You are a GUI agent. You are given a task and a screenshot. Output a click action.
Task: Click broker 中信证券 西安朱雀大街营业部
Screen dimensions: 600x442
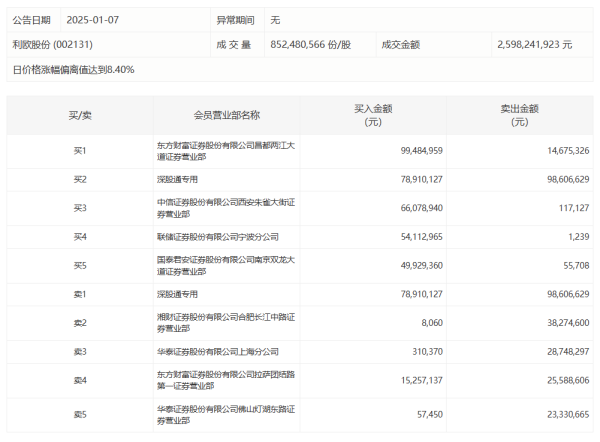click(x=226, y=208)
